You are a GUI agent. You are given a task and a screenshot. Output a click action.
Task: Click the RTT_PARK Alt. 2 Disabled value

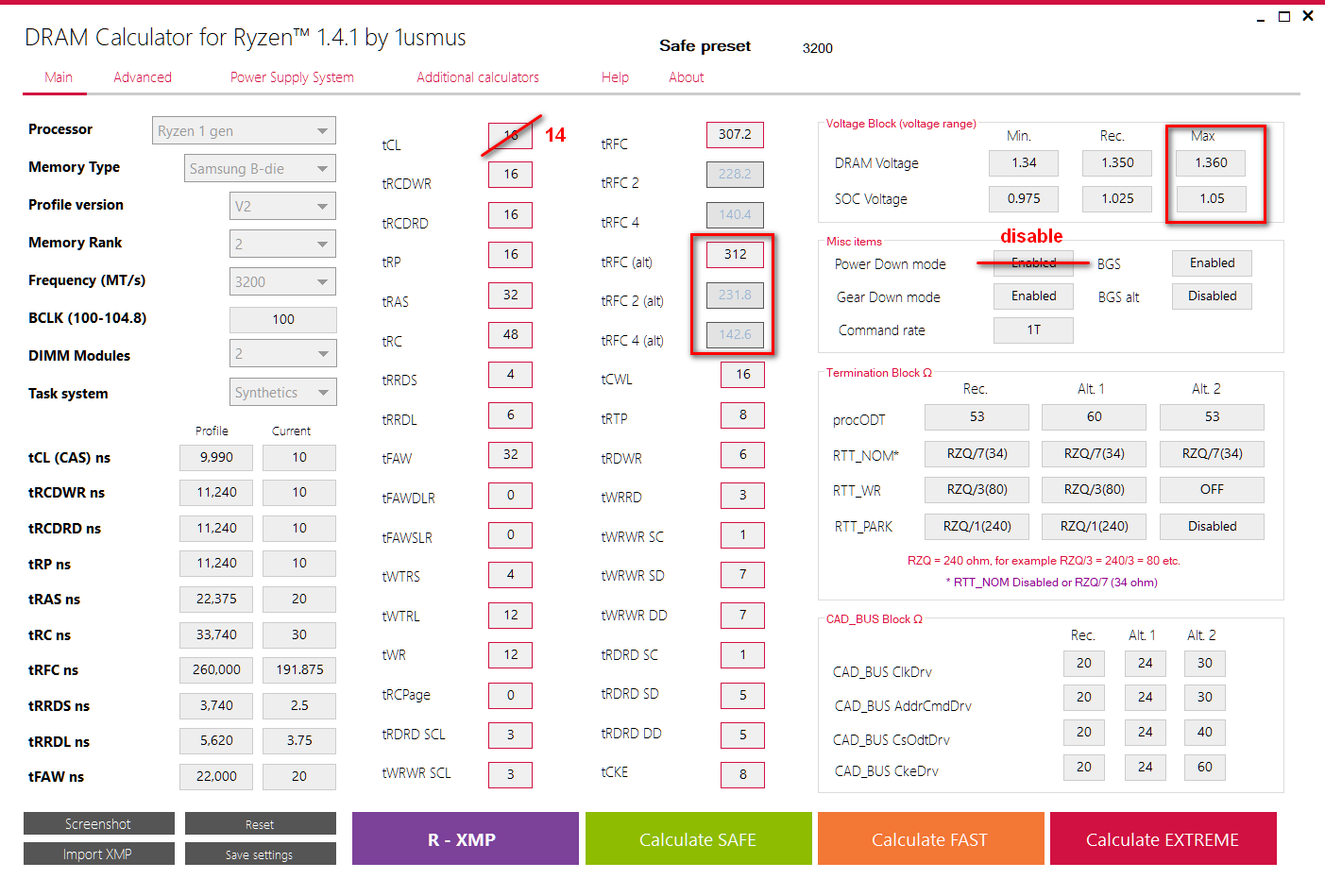click(x=1212, y=527)
